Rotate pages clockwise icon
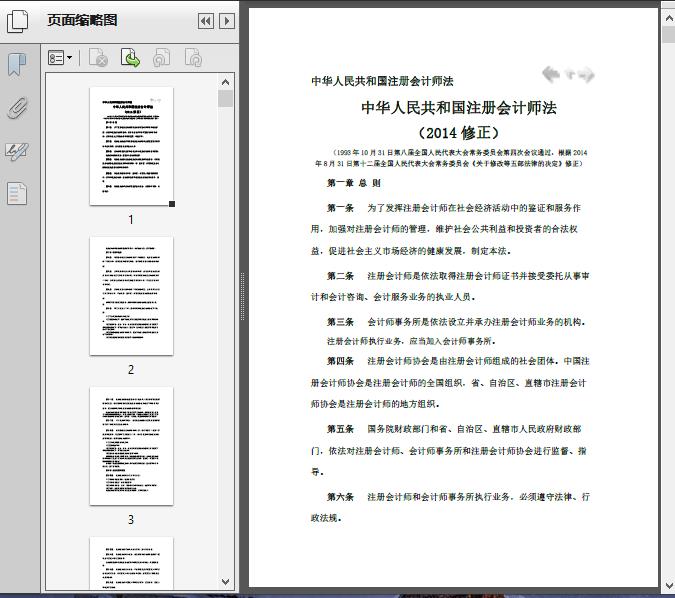Screen dimensions: 675x598 coord(193,58)
